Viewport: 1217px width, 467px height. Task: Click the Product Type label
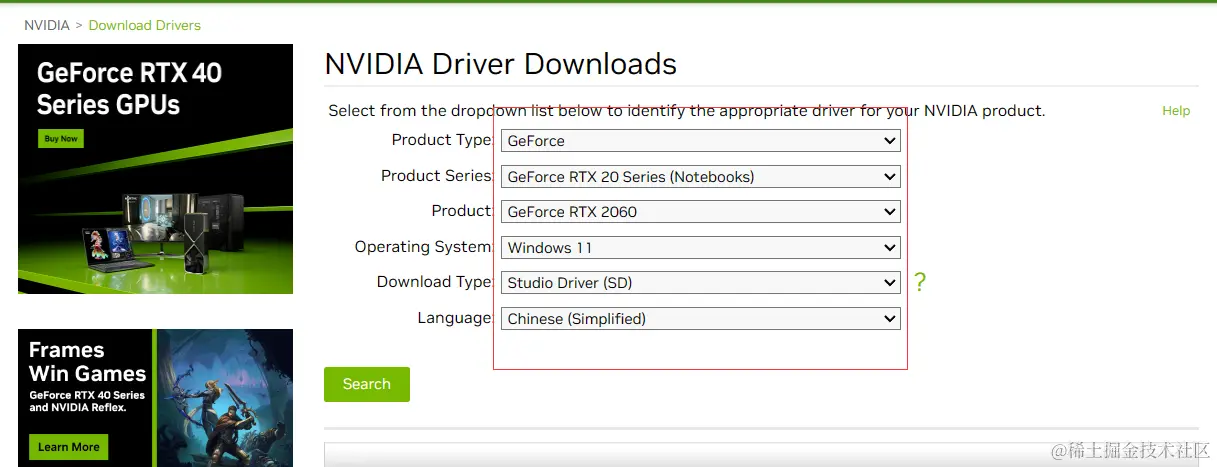pos(442,140)
